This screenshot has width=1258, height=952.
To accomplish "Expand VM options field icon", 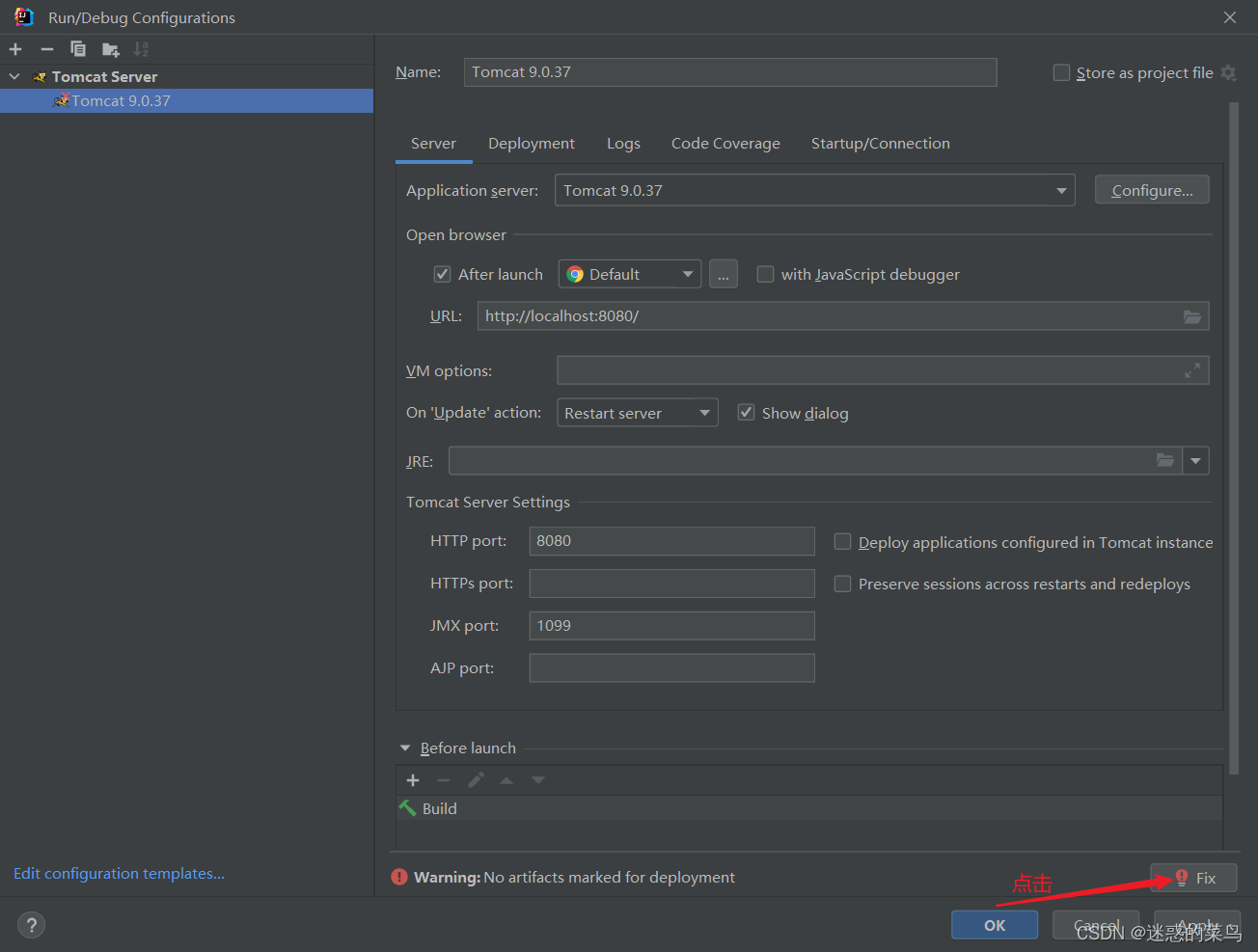I will tap(1192, 370).
